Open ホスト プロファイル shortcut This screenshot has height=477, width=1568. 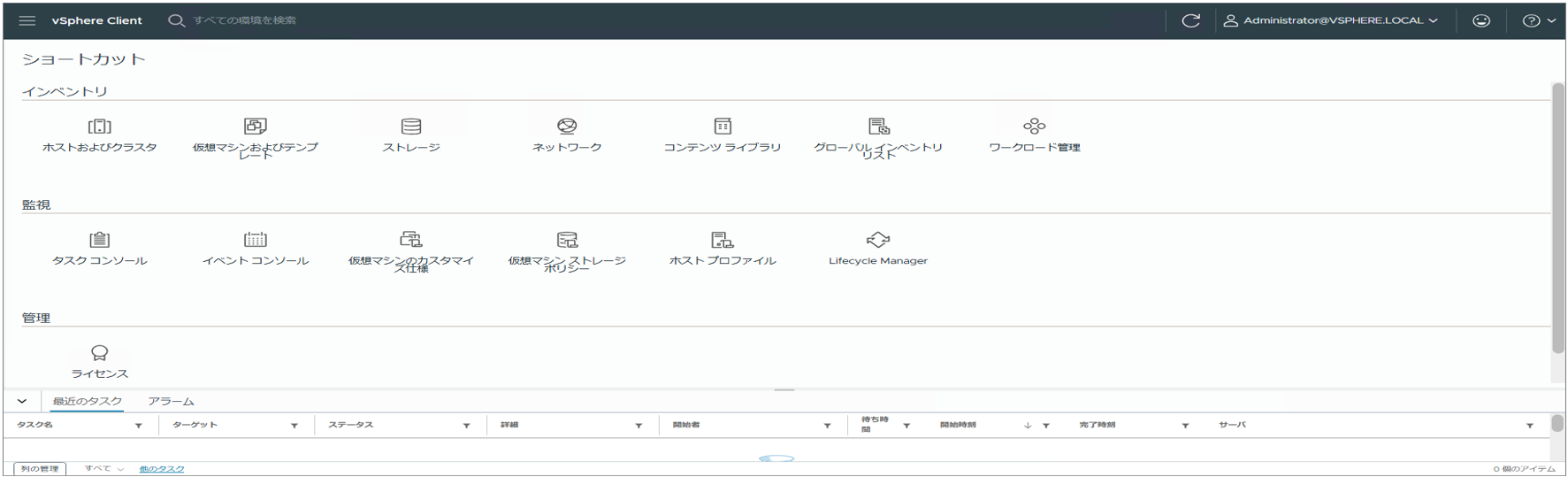(x=723, y=250)
